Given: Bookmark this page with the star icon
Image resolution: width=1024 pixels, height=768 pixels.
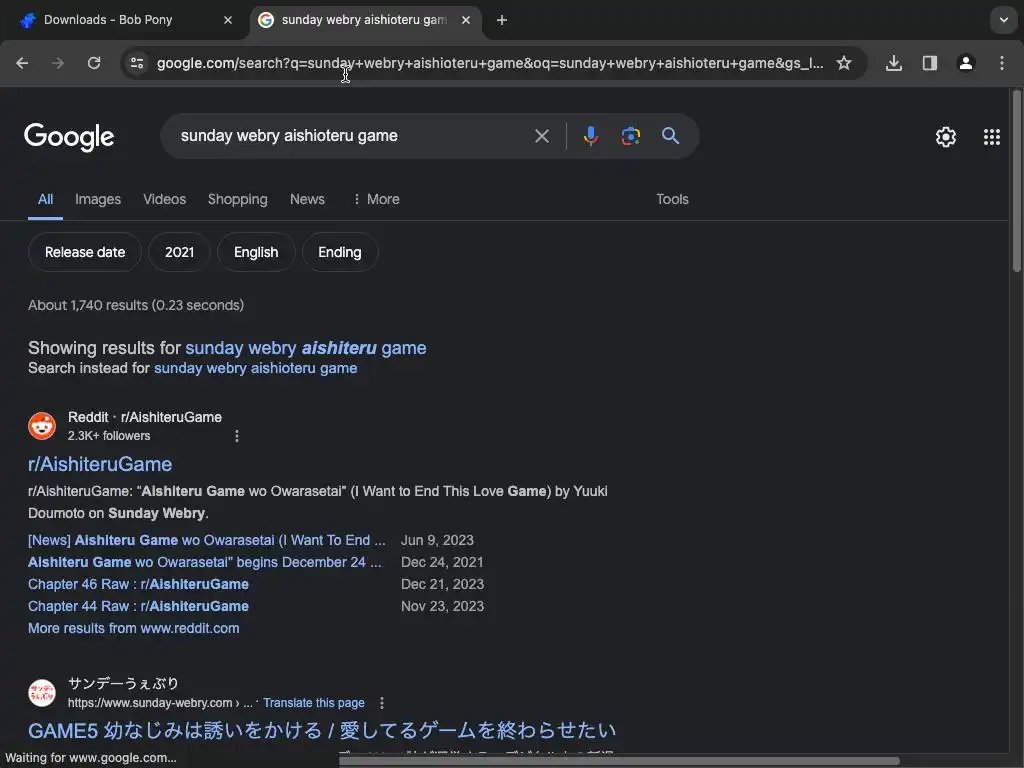Looking at the screenshot, I should (x=844, y=63).
